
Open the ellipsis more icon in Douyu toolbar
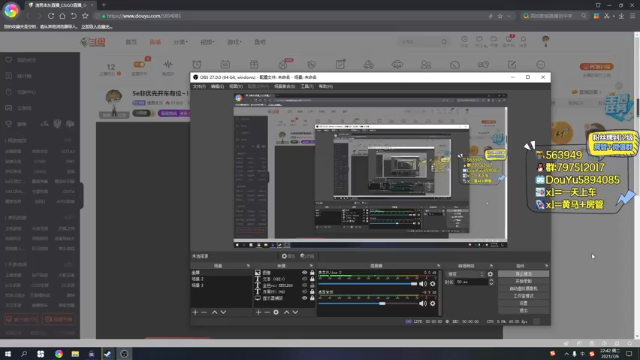click(540, 64)
